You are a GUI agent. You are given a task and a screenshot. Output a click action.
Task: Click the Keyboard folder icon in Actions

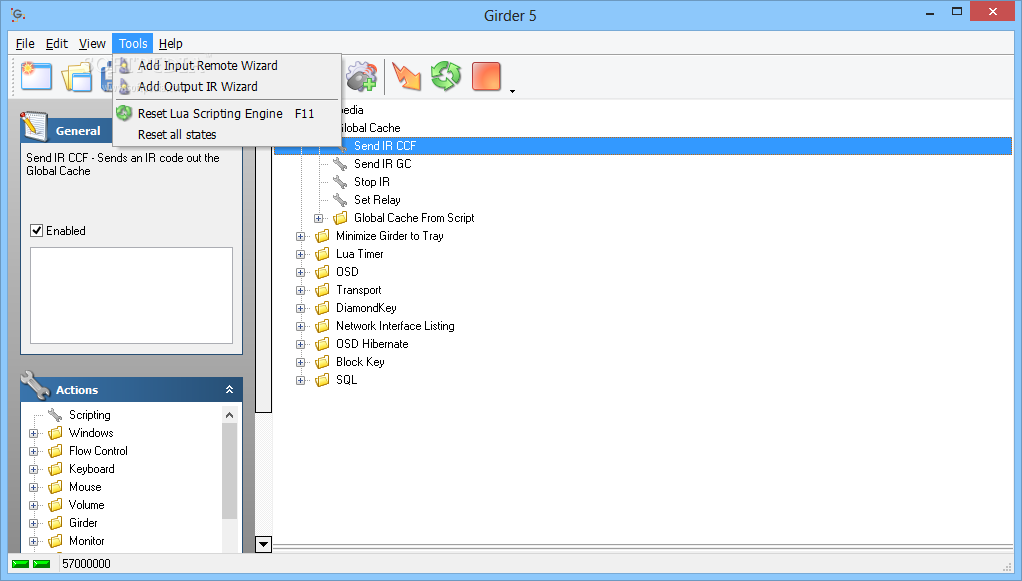coord(55,469)
